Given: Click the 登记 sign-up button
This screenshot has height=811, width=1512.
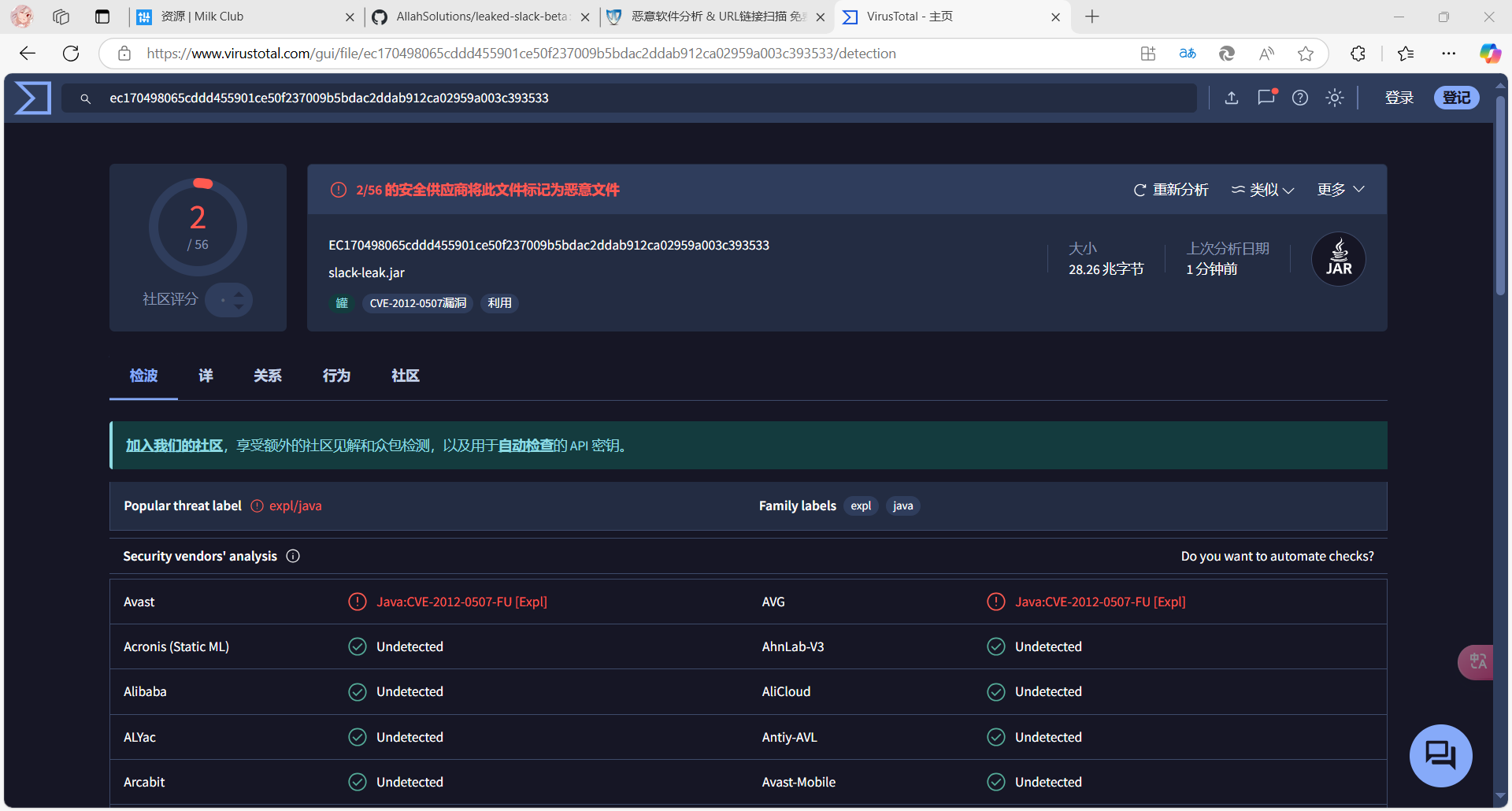Looking at the screenshot, I should [x=1457, y=98].
